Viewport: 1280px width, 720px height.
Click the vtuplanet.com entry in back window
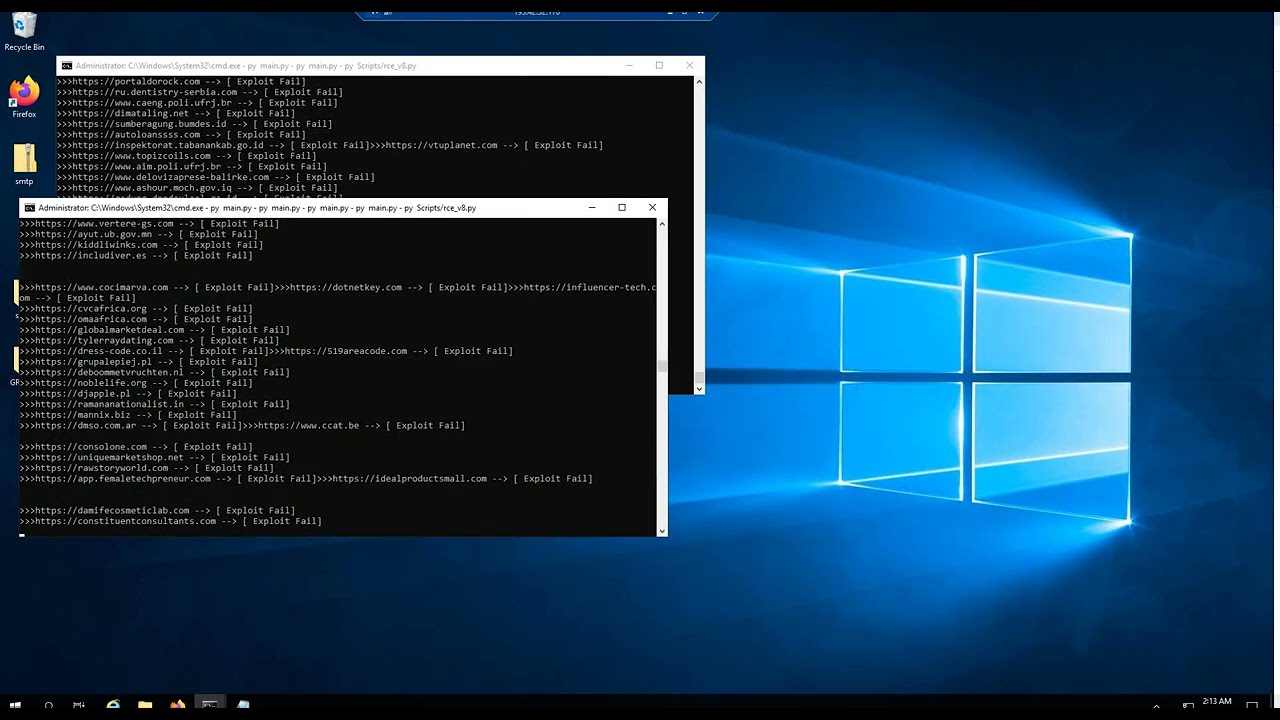coord(486,145)
